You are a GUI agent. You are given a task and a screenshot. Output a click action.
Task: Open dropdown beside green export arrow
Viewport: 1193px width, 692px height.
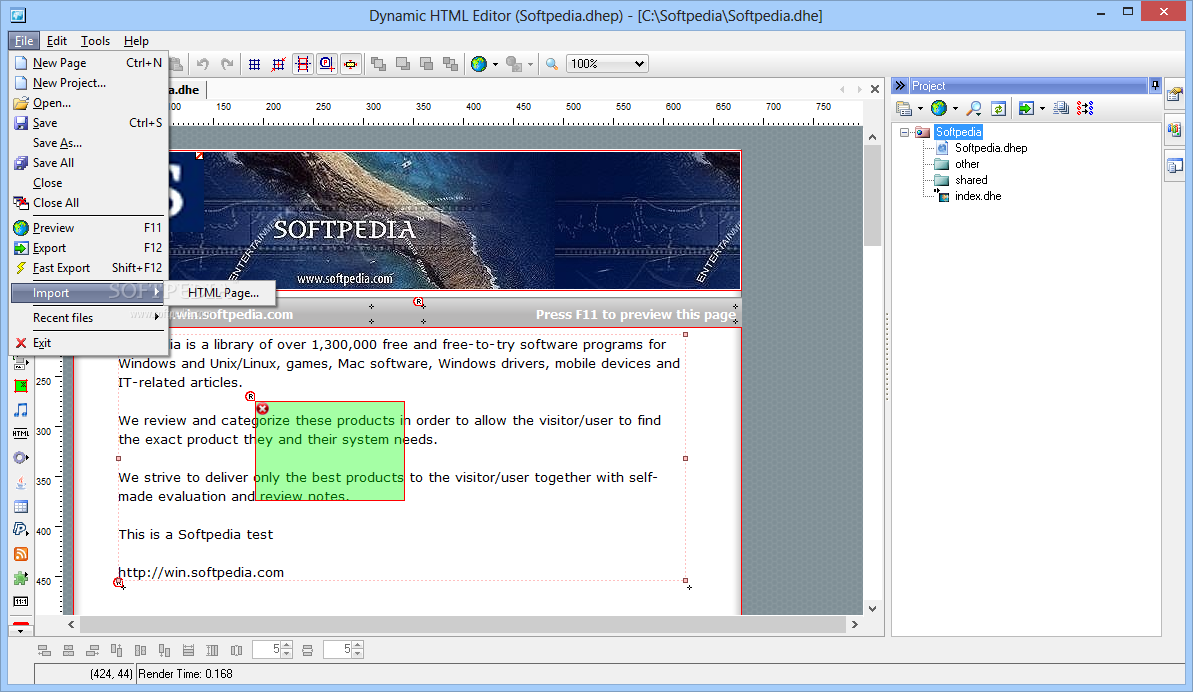(1042, 109)
